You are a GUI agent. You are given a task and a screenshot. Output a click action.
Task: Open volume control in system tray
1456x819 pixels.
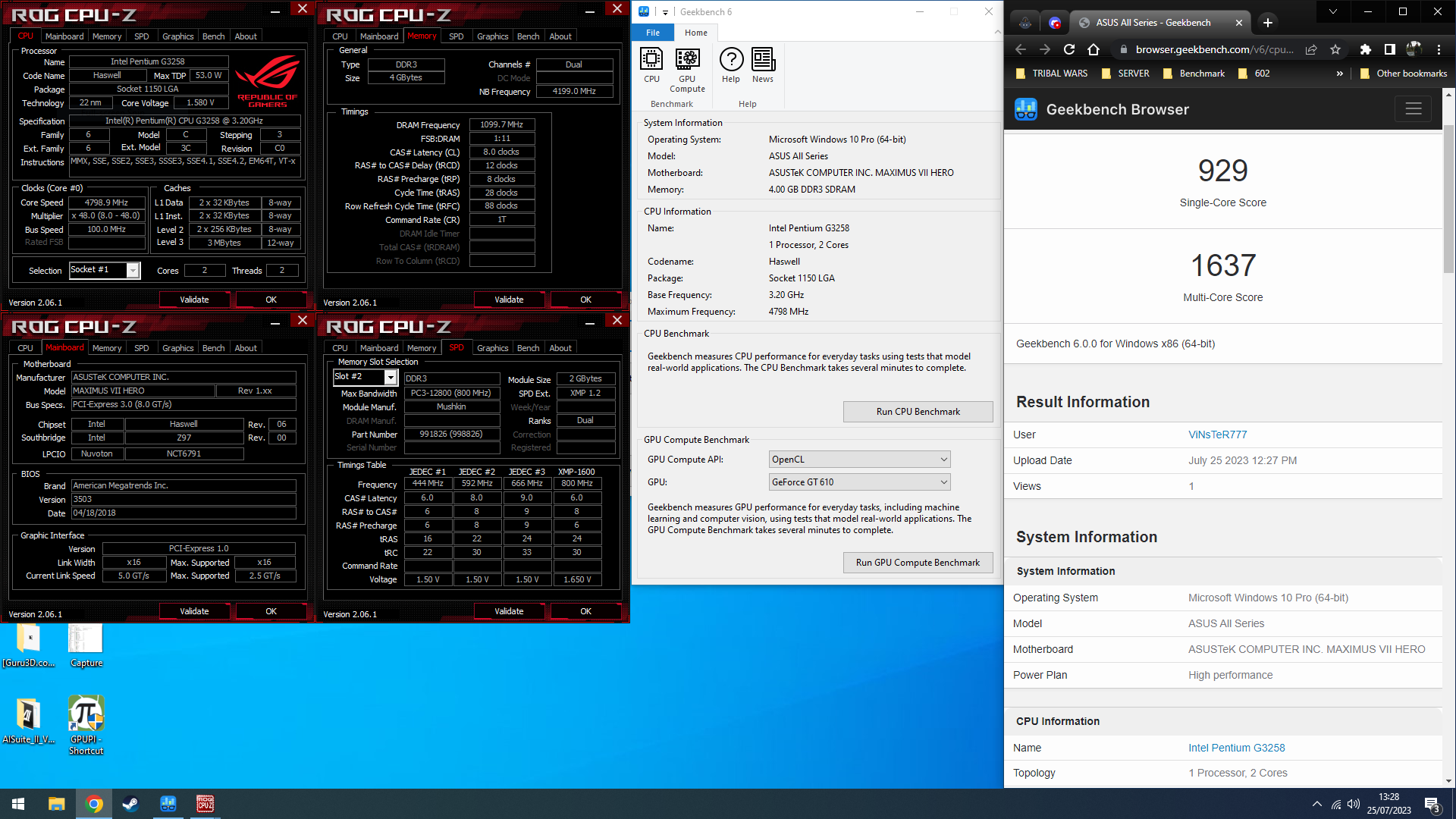tap(1354, 804)
